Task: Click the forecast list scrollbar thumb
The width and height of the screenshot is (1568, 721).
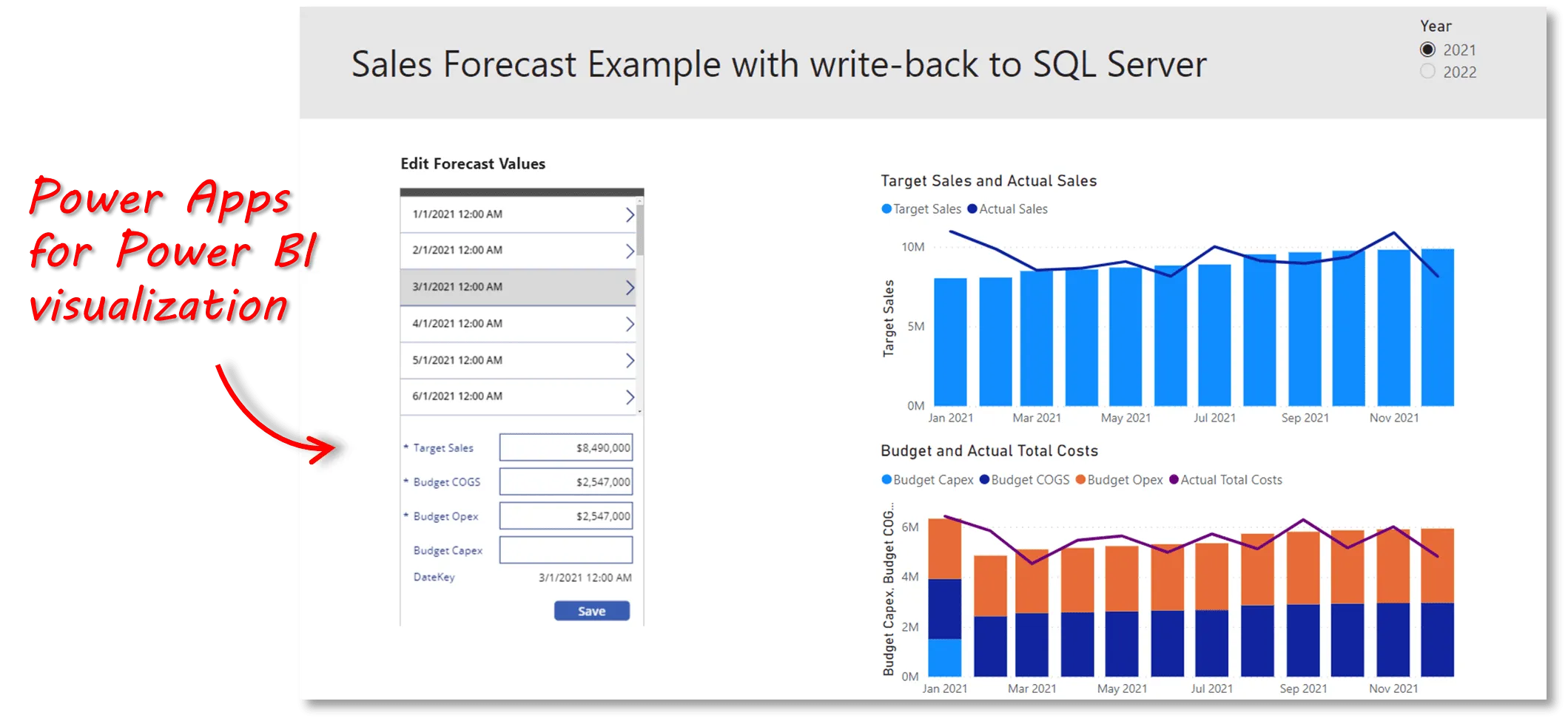Action: pyautogui.click(x=640, y=229)
